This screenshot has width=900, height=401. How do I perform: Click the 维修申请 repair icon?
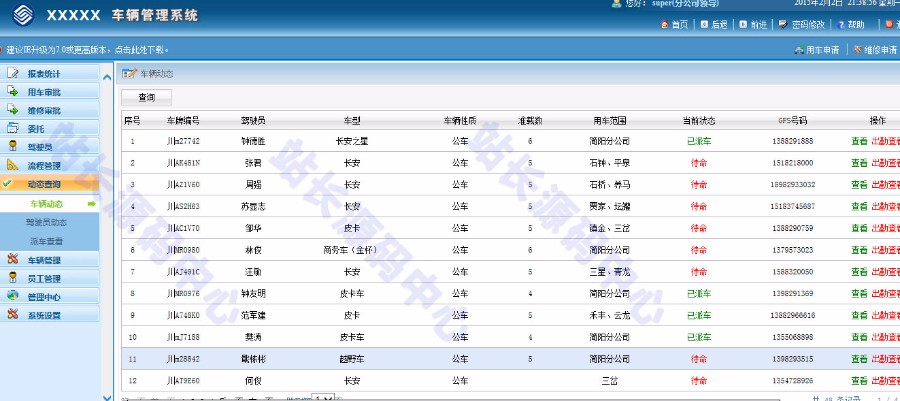tap(858, 50)
